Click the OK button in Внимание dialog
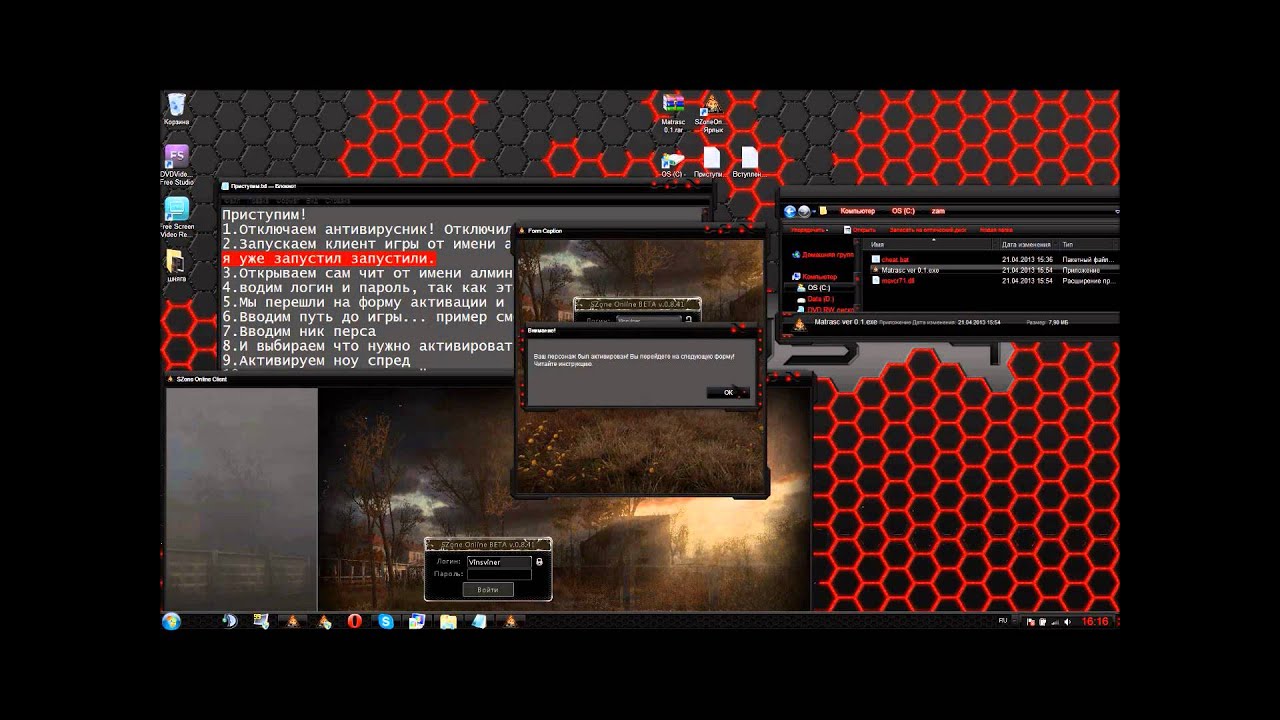 (x=728, y=392)
